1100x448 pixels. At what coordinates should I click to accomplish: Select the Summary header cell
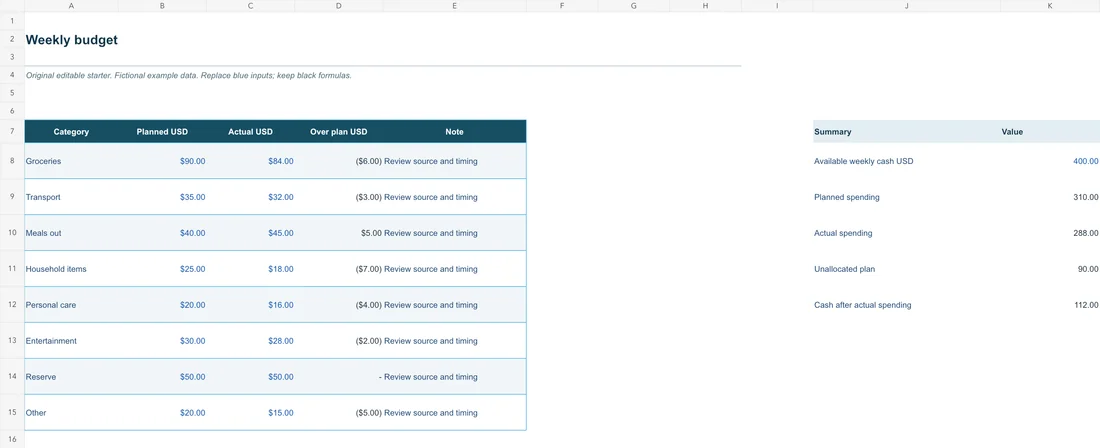click(907, 131)
